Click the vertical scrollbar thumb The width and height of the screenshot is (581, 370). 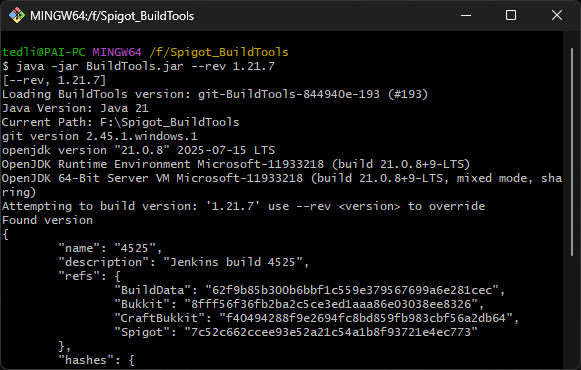pyautogui.click(x=572, y=152)
